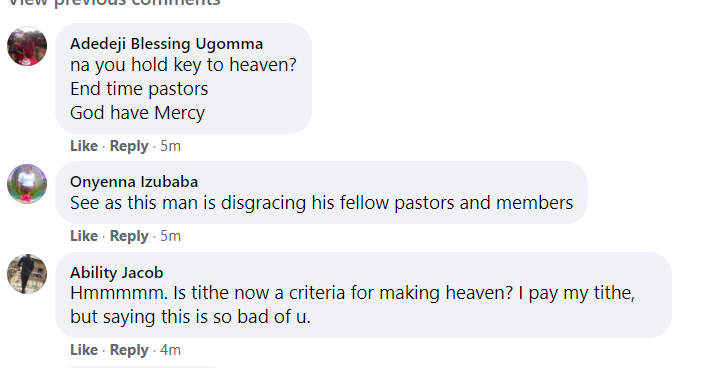Open Adedeji Blessing Ugomma's profile picture
The image size is (720, 368).
[x=27, y=46]
